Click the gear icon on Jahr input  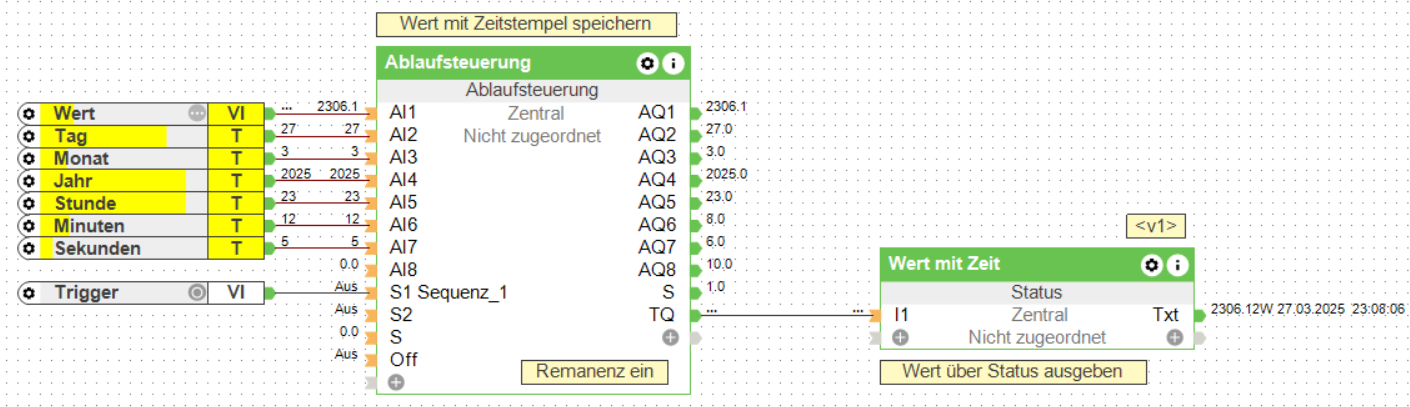click(29, 181)
